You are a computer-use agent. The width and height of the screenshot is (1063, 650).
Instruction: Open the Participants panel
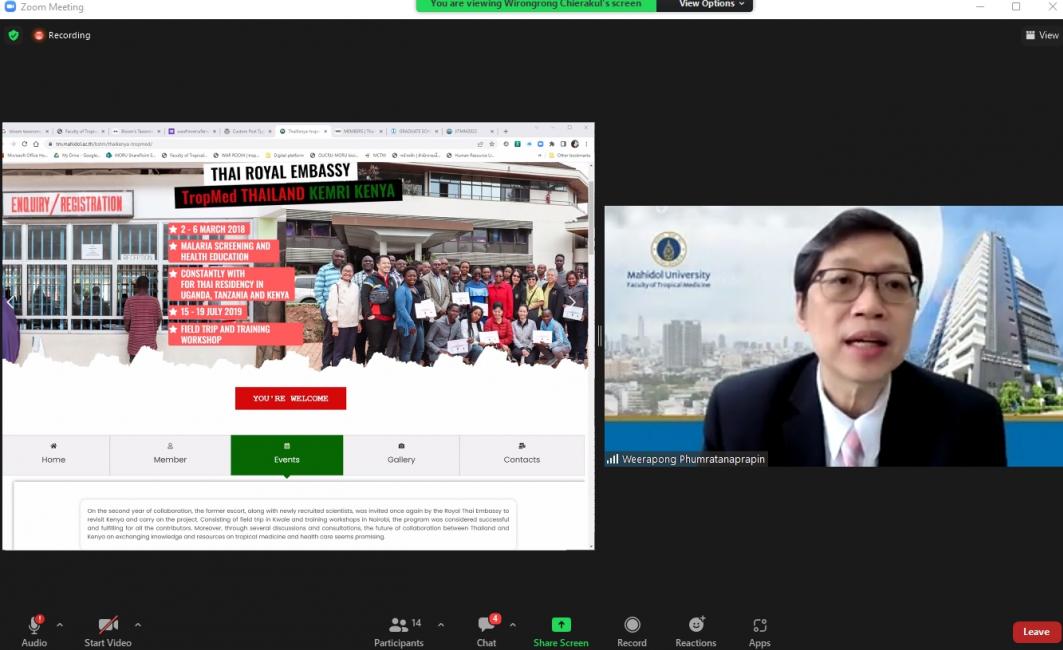click(399, 631)
